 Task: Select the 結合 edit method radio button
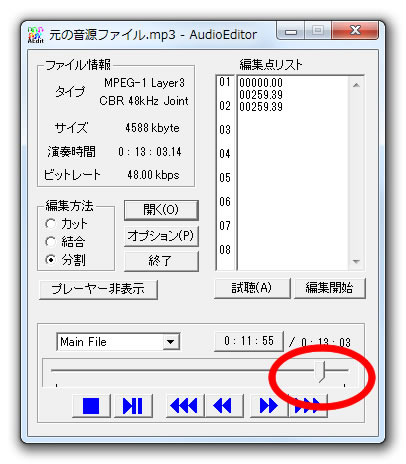click(50, 242)
